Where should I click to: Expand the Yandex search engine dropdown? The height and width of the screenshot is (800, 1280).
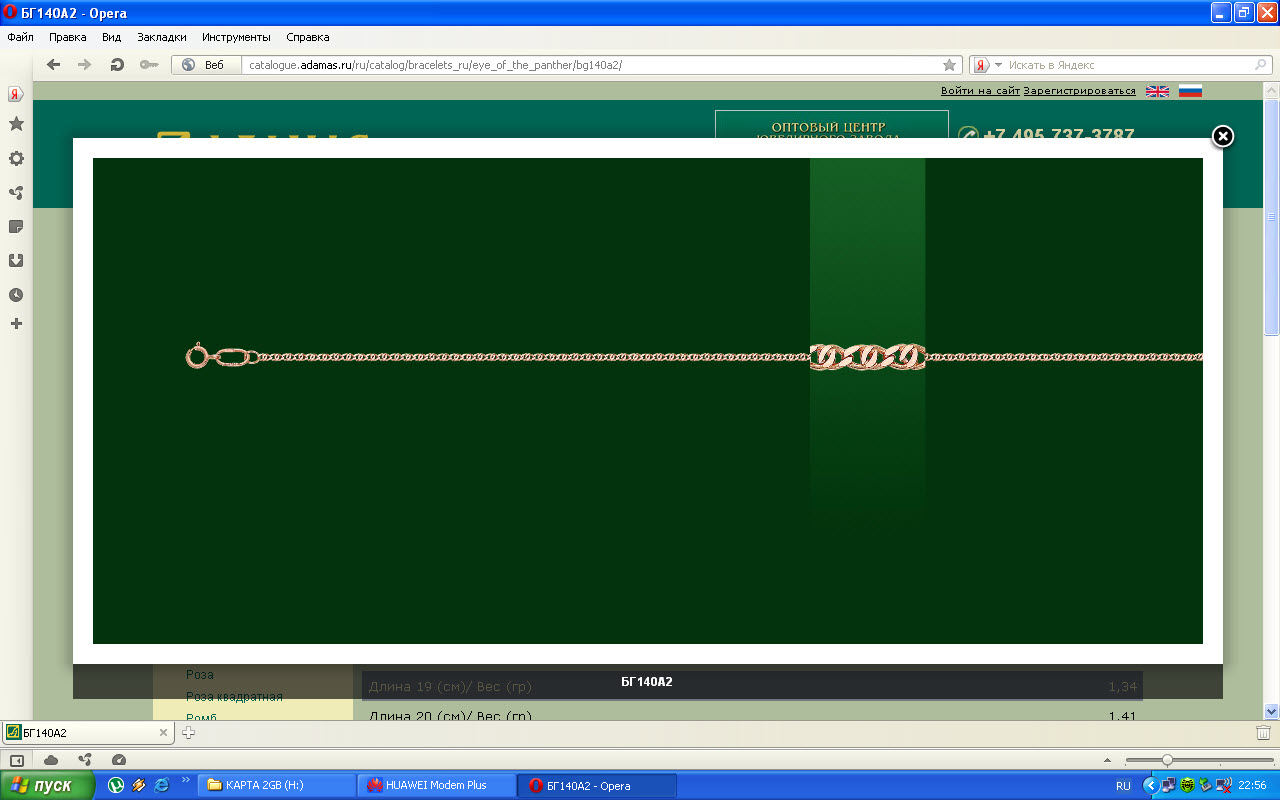pos(998,65)
